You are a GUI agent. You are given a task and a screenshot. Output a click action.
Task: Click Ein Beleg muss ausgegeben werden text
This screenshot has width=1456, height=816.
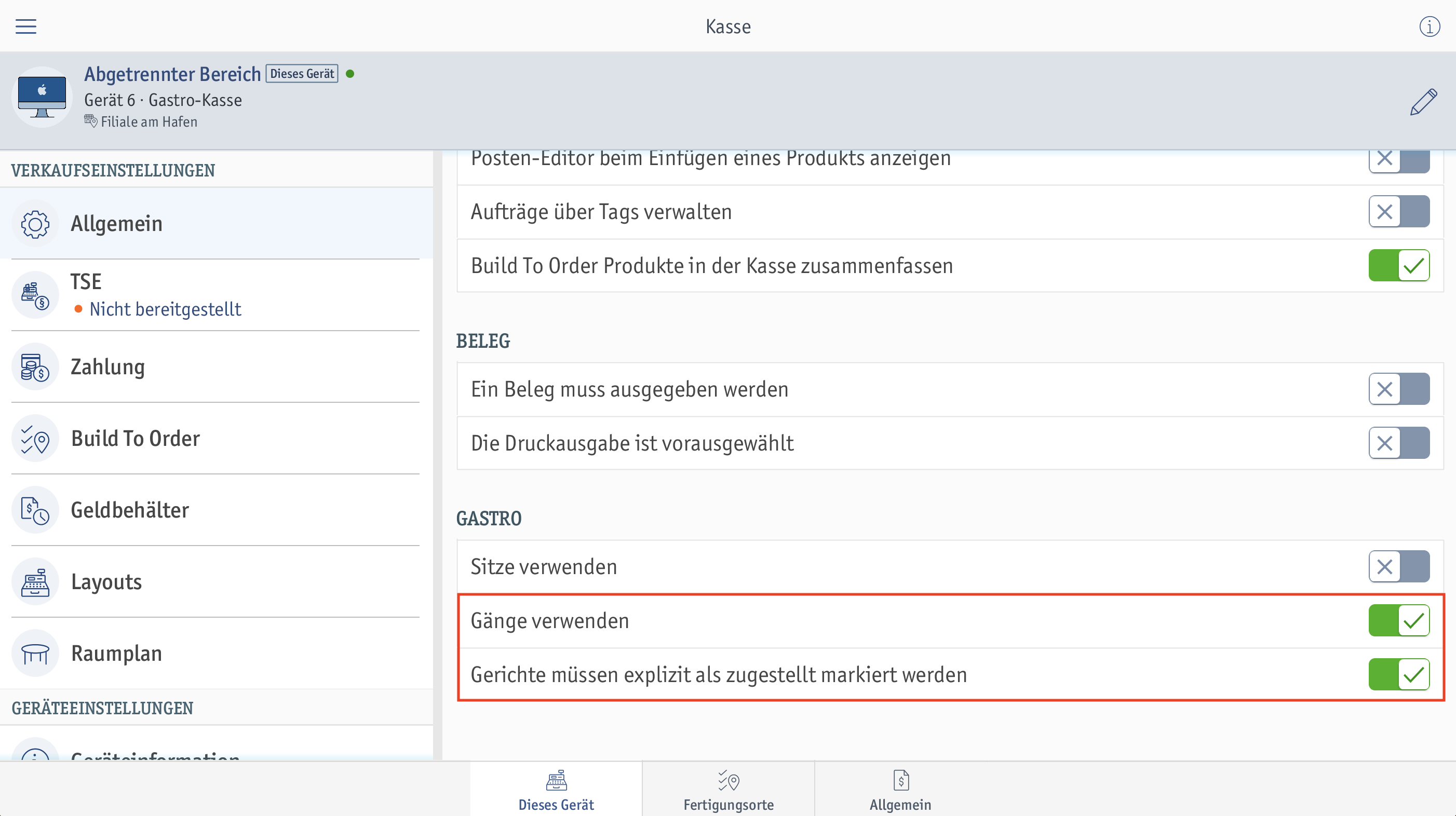[630, 389]
